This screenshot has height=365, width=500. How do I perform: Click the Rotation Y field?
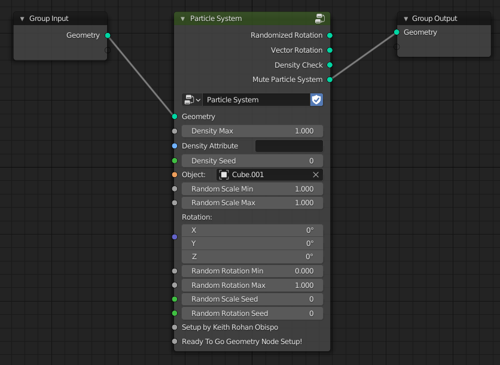pyautogui.click(x=252, y=243)
